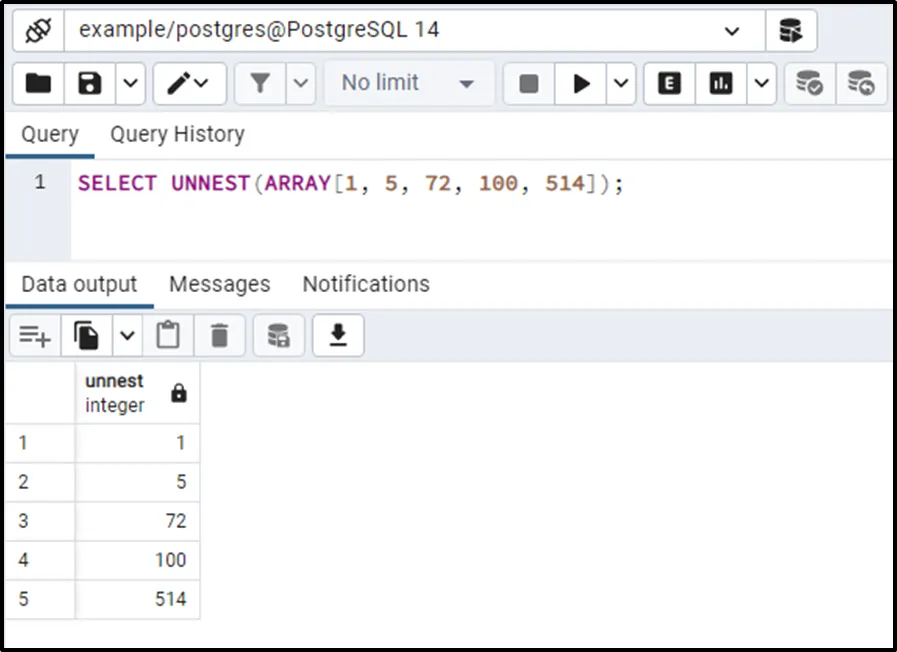
Task: Copy selected rows in Data output
Action: [87, 337]
